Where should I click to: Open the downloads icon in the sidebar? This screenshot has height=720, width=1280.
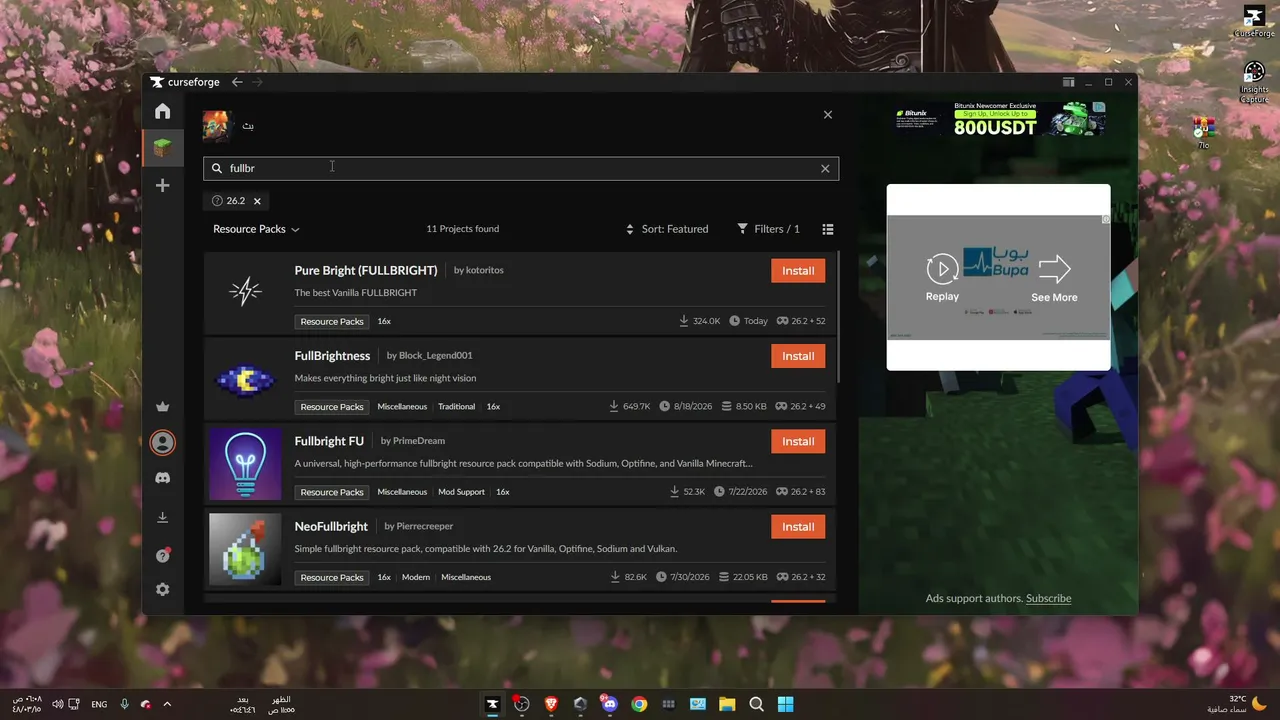162,517
